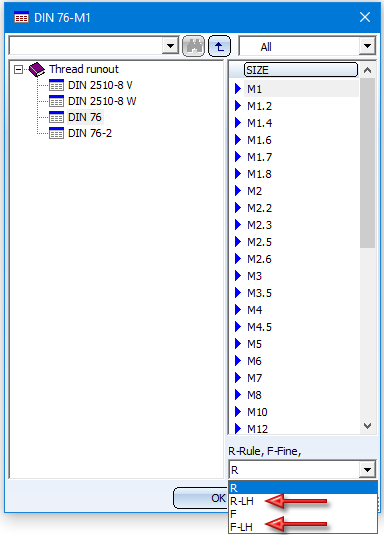Screen dimensions: 384x538
Task: Click the up-level arrow button
Action: pyautogui.click(x=219, y=46)
